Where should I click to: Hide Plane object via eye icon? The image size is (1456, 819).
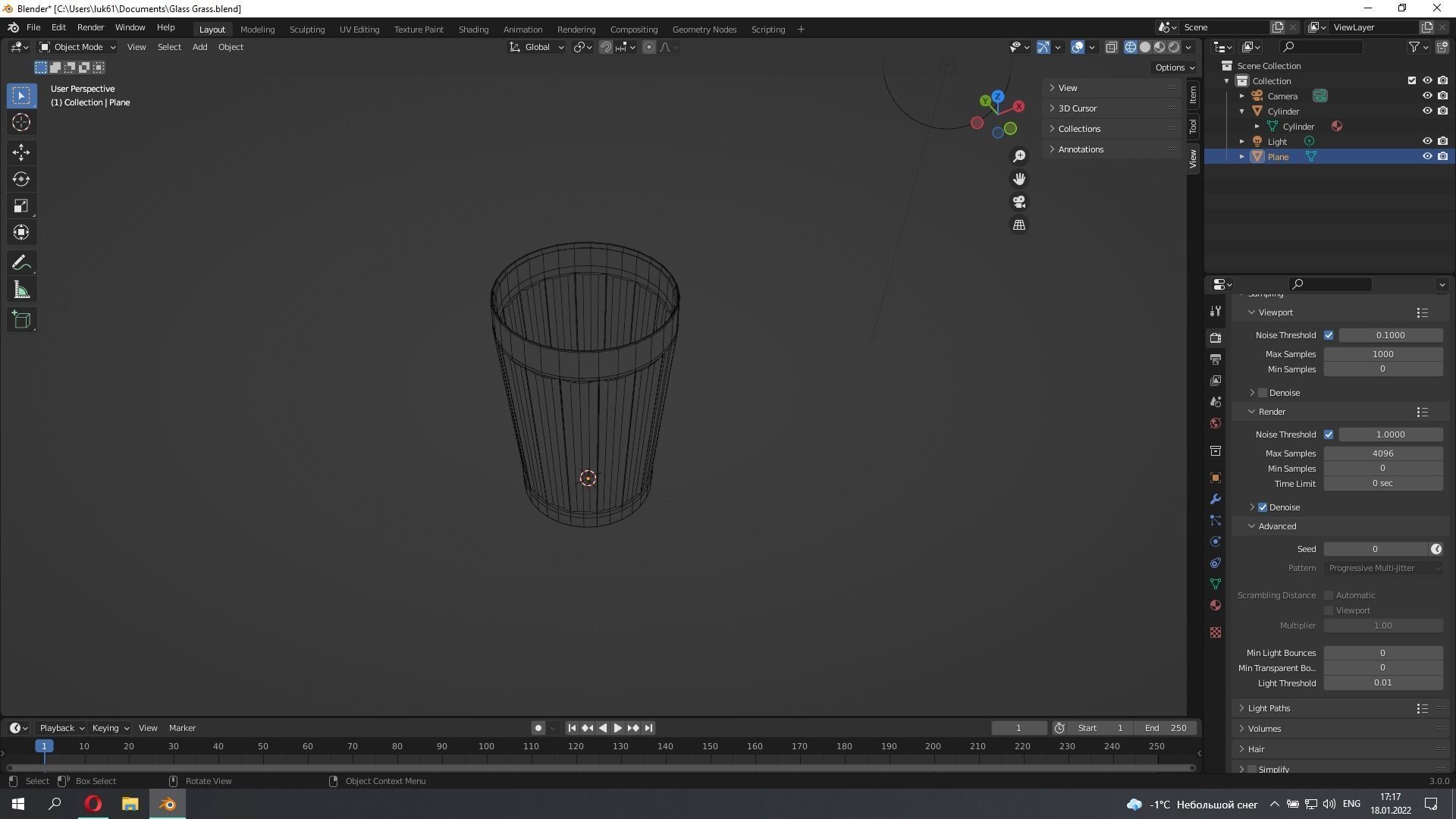pos(1427,156)
